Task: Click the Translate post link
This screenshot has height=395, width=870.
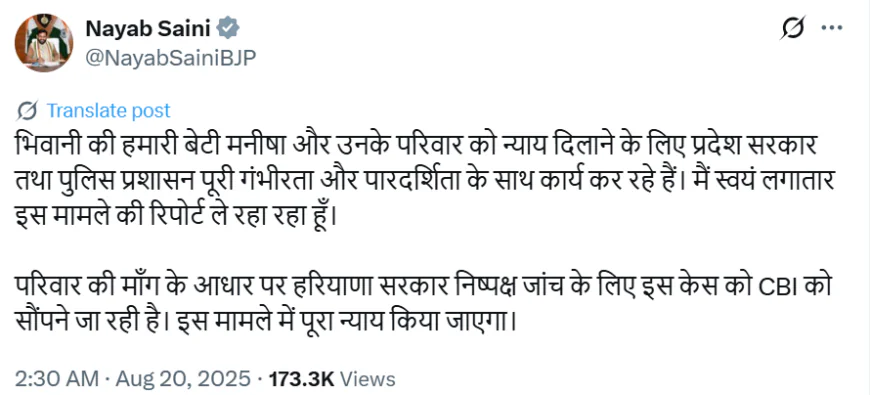Action: [108, 110]
